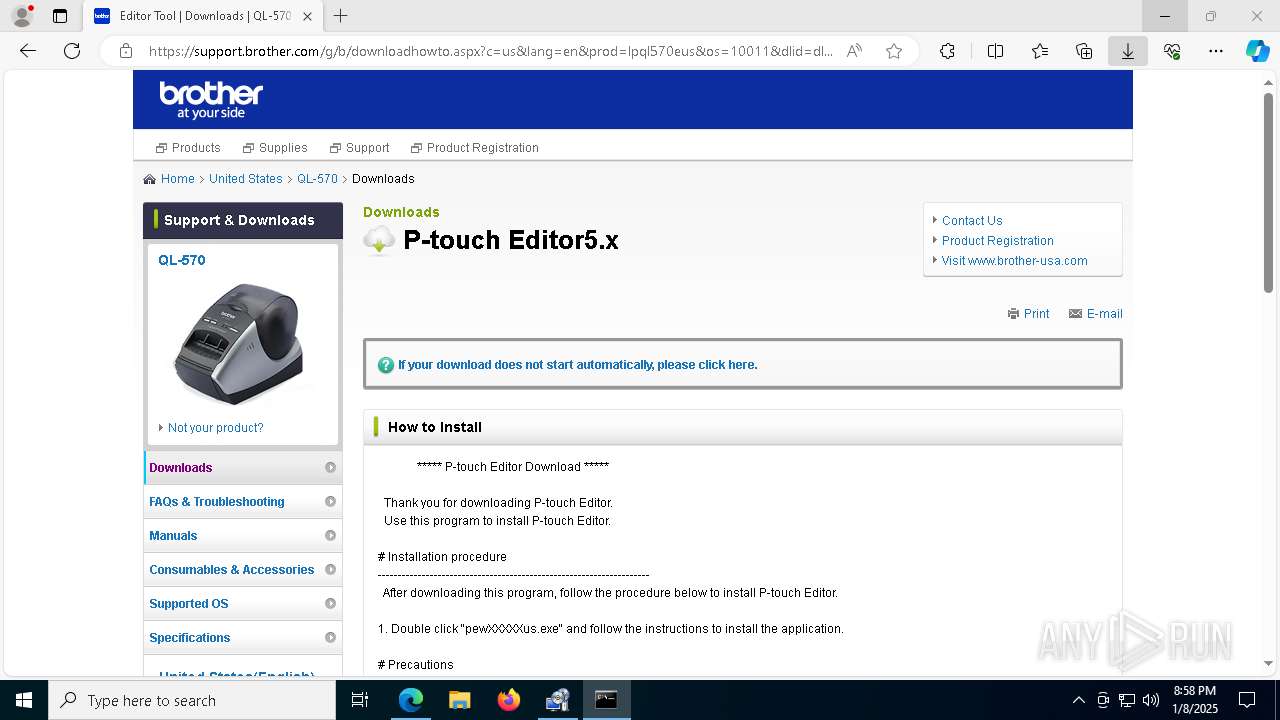Click the green question mark help icon
The image size is (1280, 720).
386,365
